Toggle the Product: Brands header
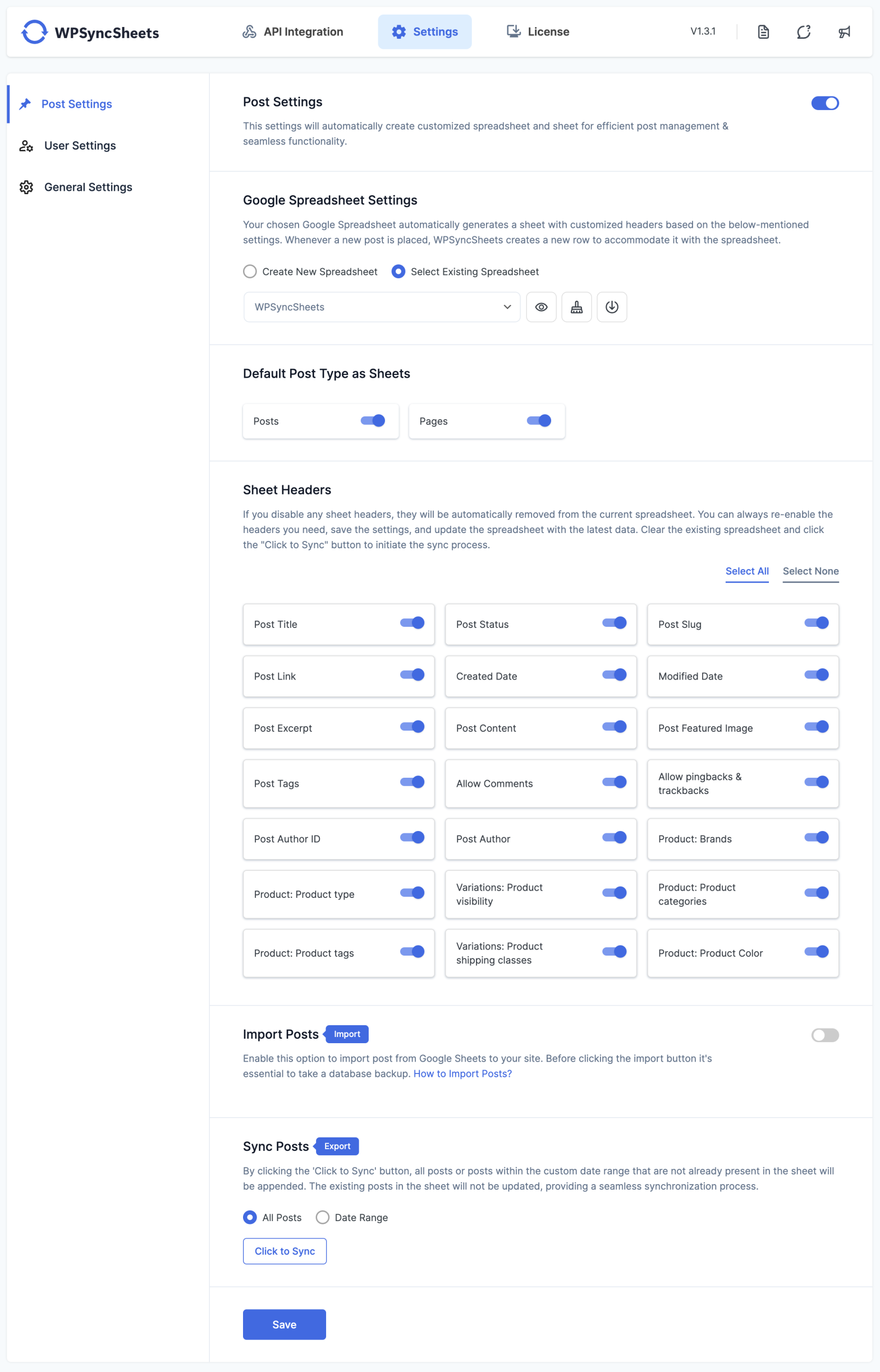 [817, 838]
